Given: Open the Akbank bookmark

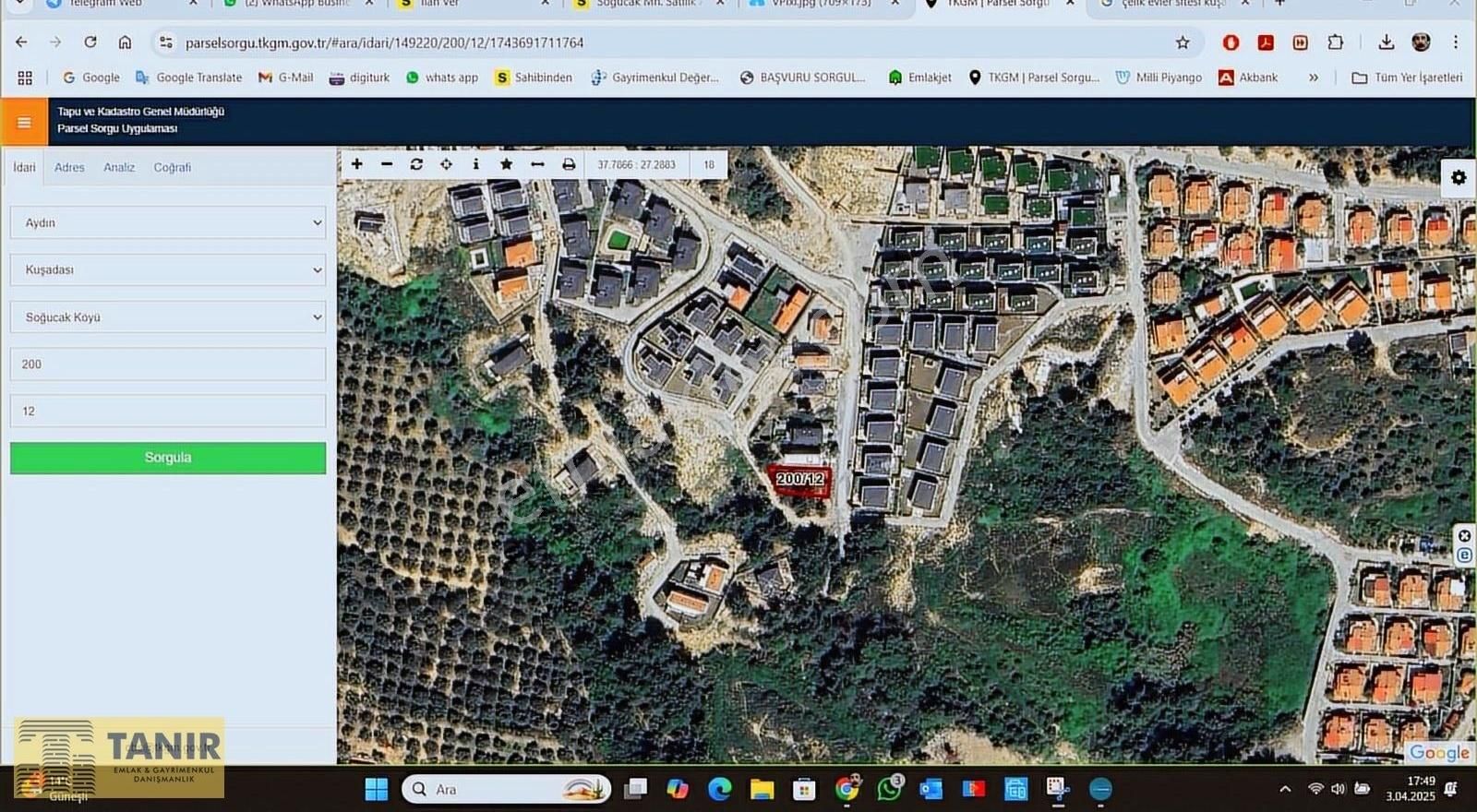Looking at the screenshot, I should [x=1248, y=78].
